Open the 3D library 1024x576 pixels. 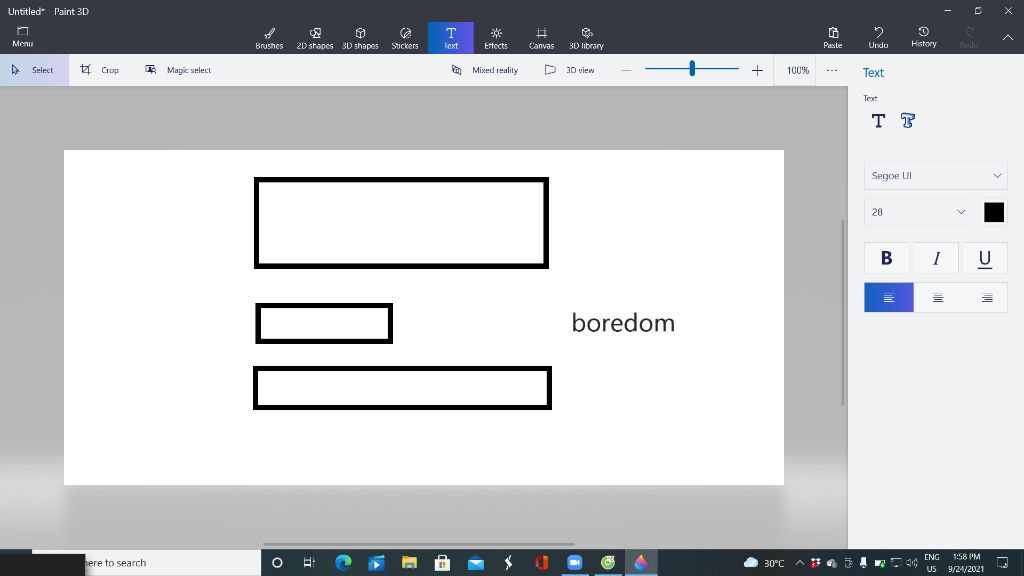586,38
